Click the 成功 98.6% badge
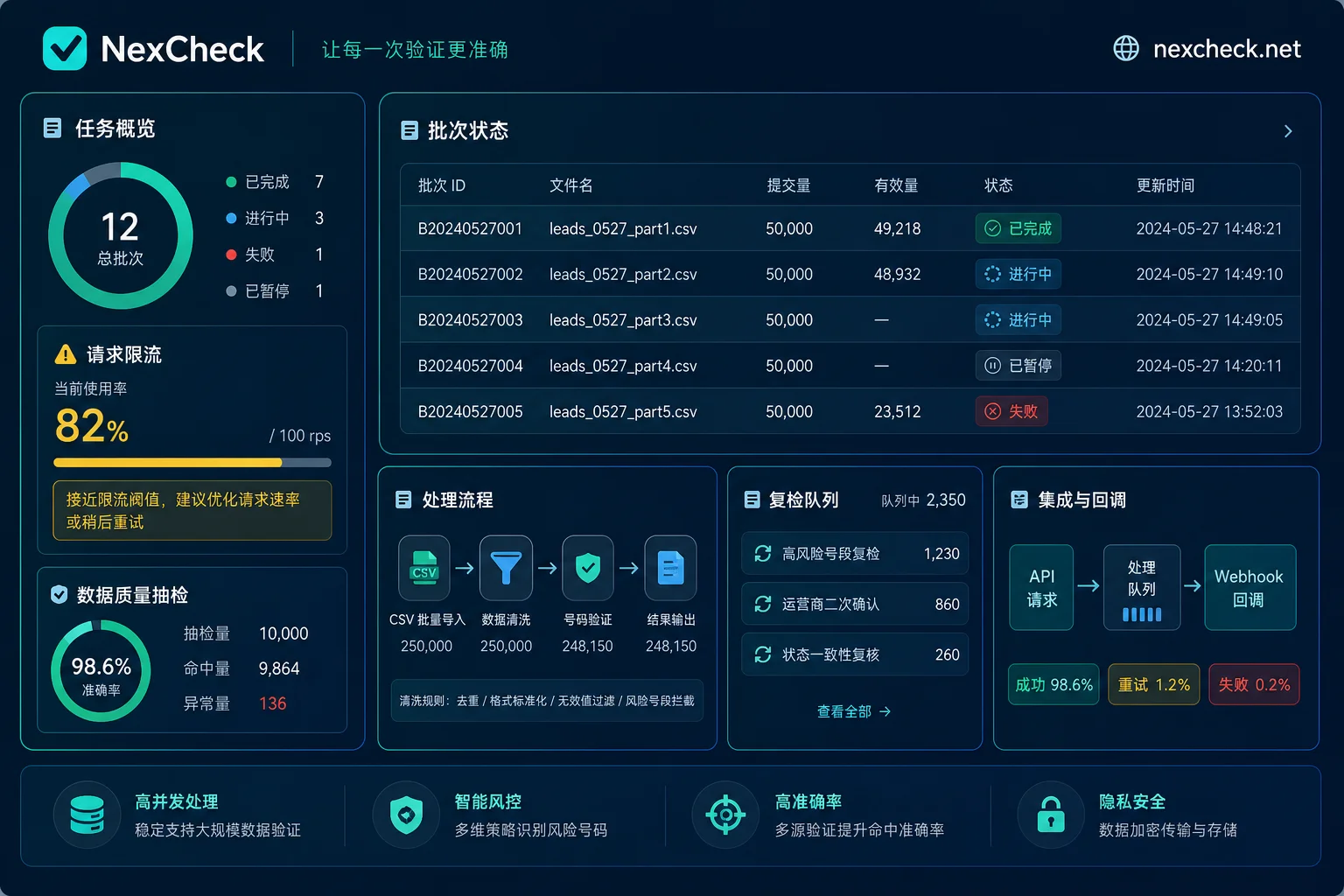The image size is (1344, 896). tap(1053, 684)
